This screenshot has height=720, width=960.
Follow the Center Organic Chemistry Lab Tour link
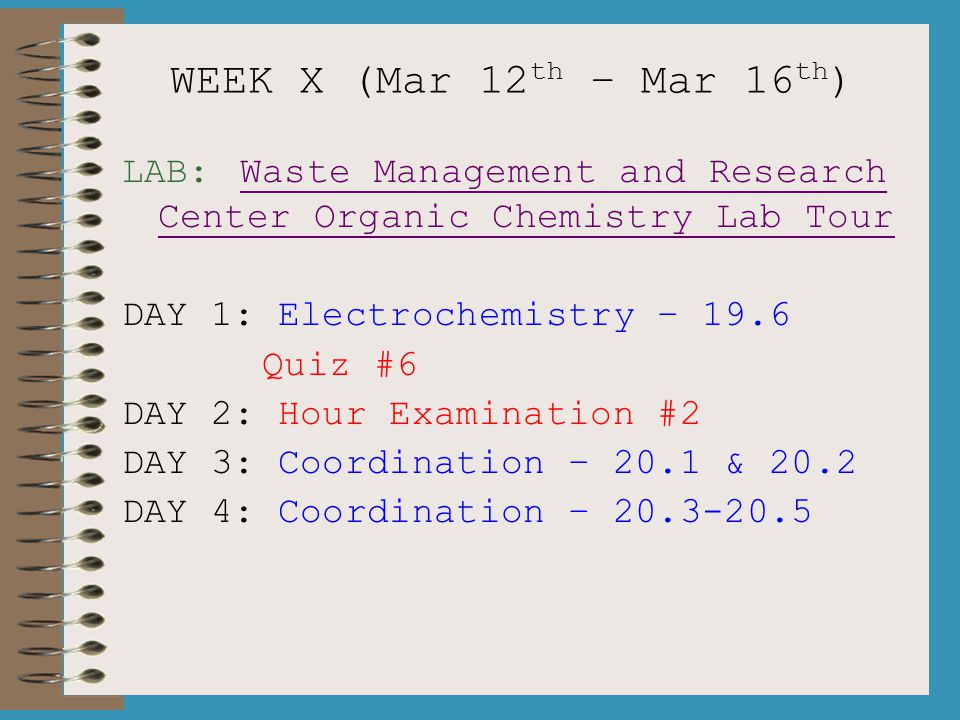click(526, 219)
